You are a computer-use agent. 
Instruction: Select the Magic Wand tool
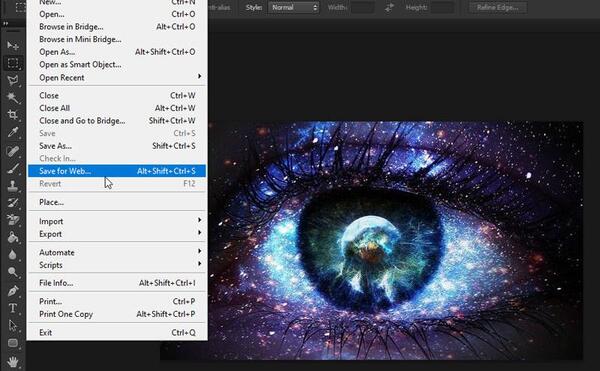(13, 97)
